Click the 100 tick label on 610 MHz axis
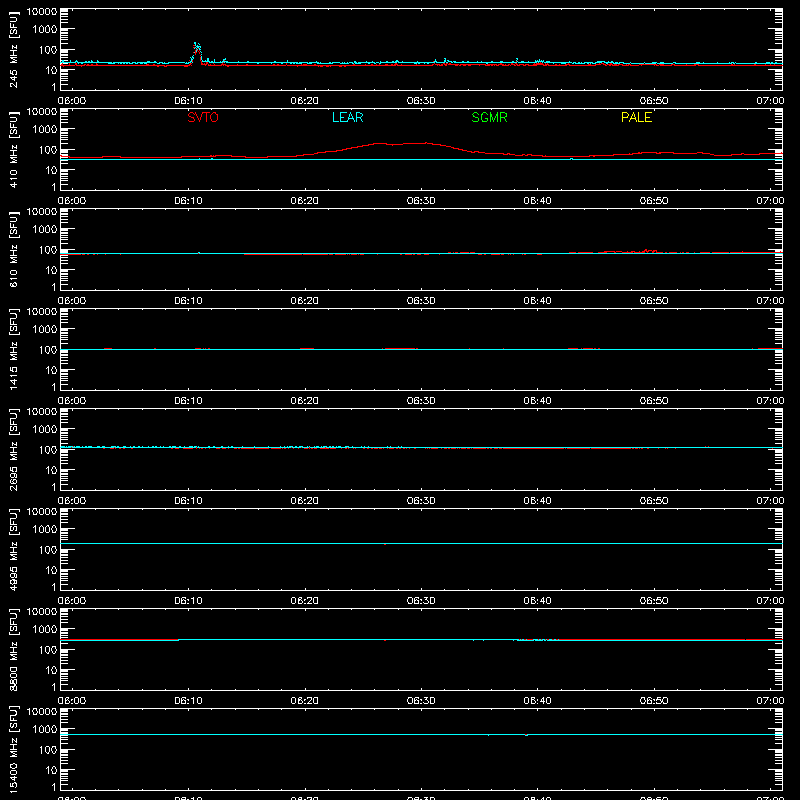The height and width of the screenshot is (800, 800). tap(48, 250)
